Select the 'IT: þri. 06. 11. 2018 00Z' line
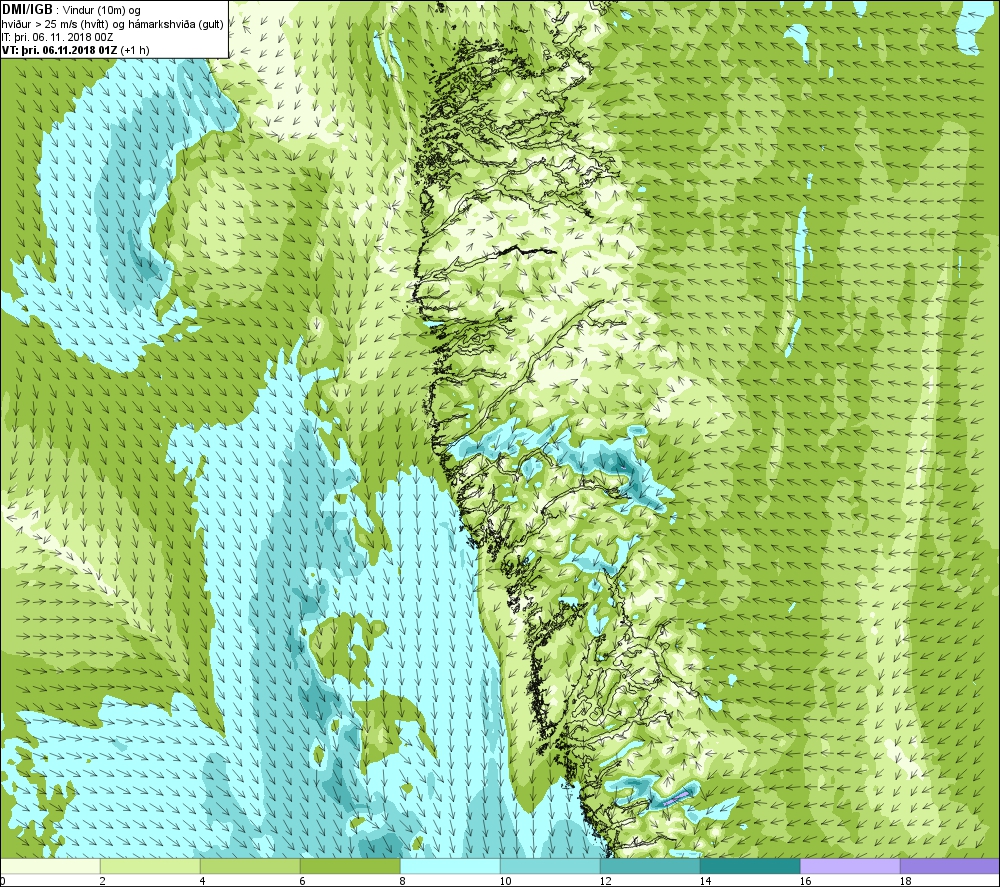 [57, 37]
